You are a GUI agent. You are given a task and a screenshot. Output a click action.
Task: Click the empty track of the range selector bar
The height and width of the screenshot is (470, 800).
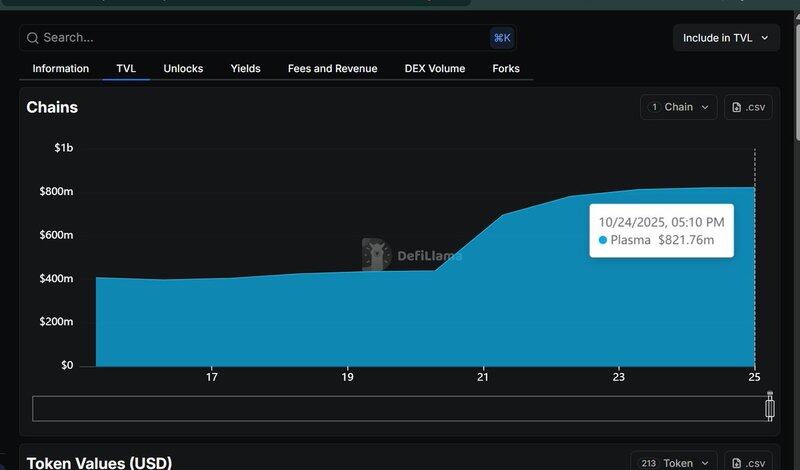[x=400, y=408]
